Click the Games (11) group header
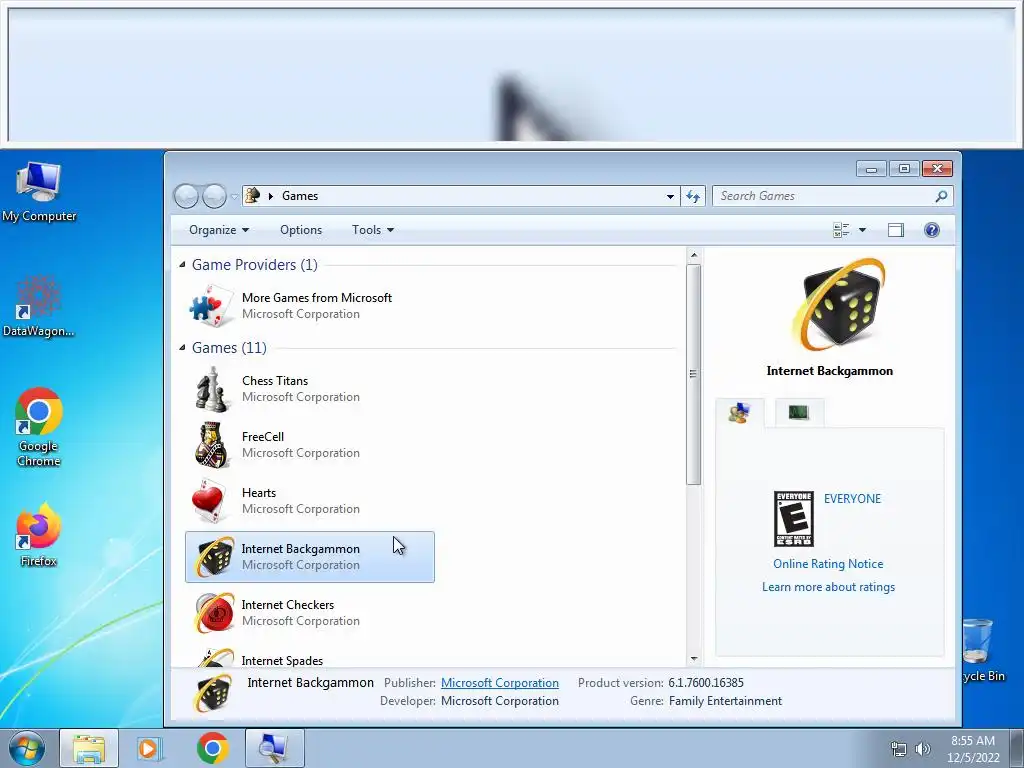The width and height of the screenshot is (1024, 768). point(229,347)
